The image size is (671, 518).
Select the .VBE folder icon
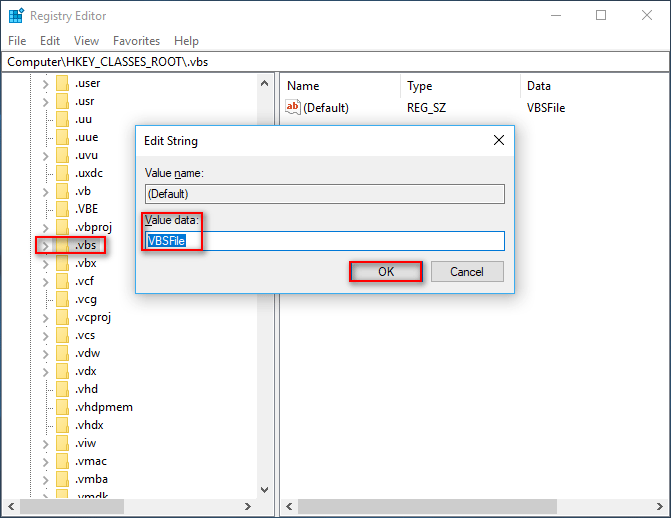tap(62, 209)
